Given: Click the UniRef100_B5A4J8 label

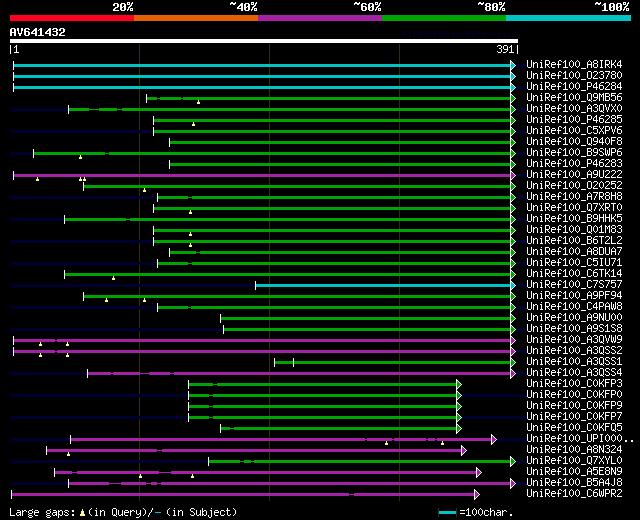Looking at the screenshot, I should click(574, 483).
